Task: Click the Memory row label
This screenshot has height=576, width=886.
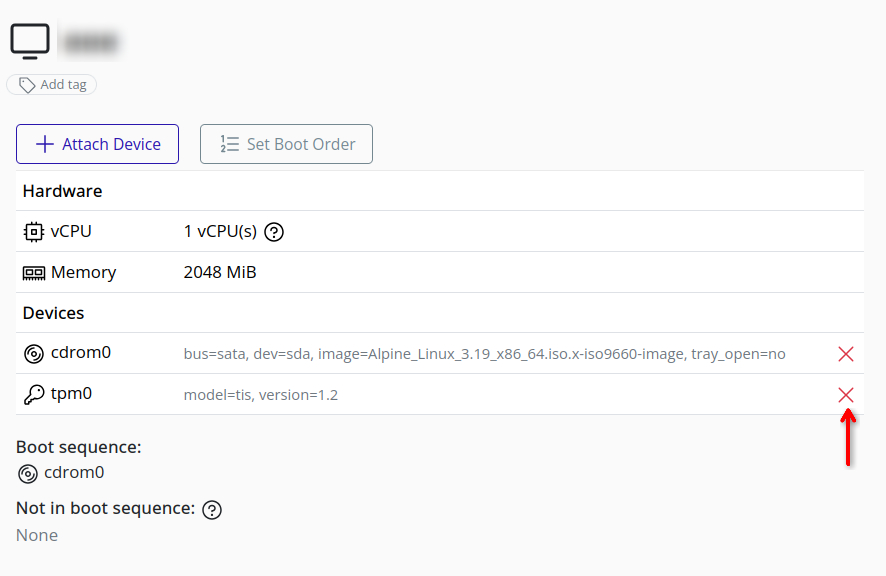Action: click(x=84, y=272)
